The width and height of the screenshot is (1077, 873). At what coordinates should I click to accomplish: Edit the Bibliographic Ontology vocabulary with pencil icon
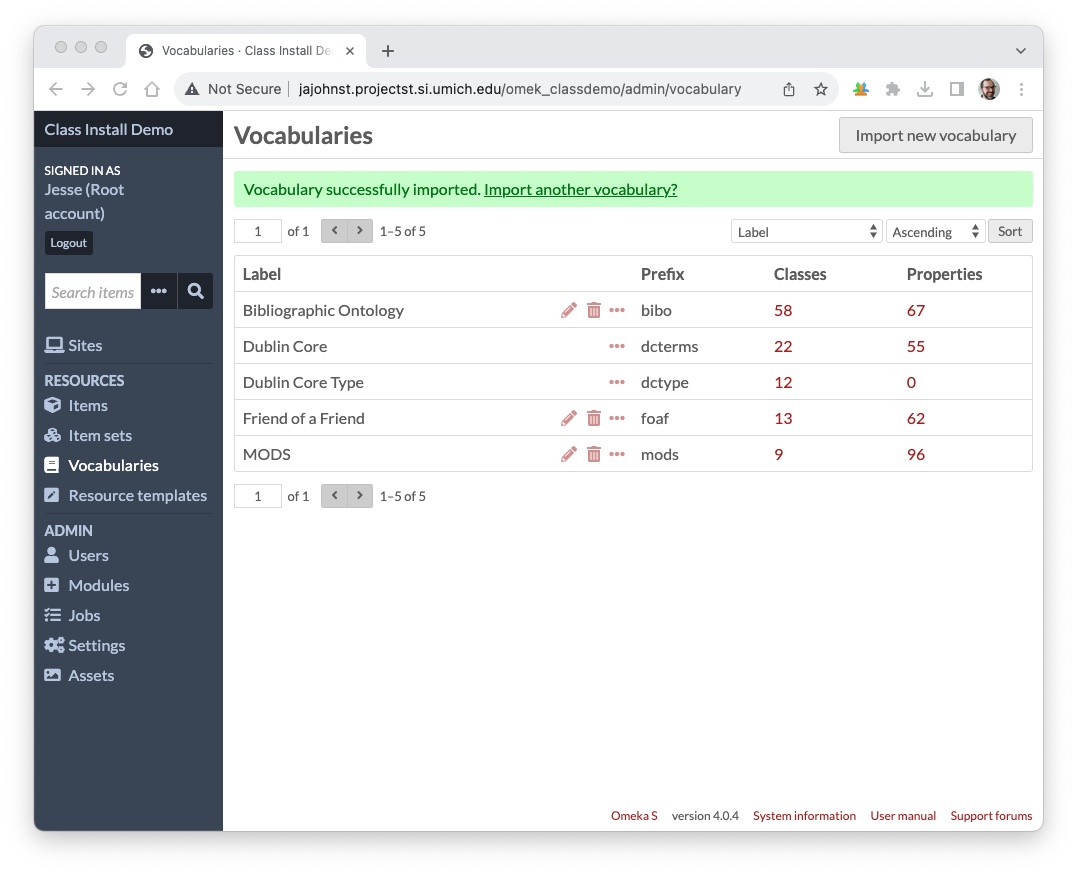click(569, 310)
